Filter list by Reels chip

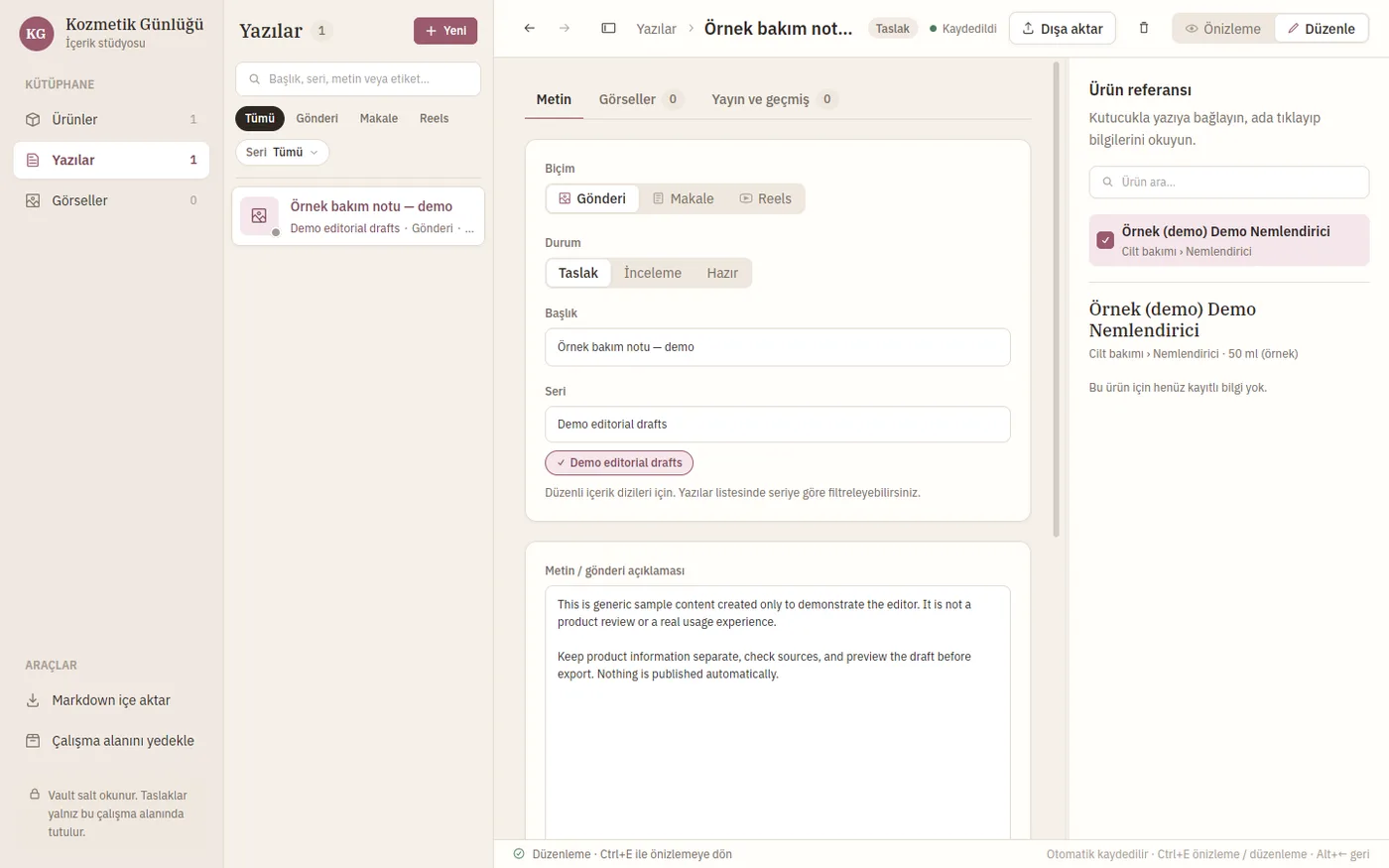tap(434, 118)
